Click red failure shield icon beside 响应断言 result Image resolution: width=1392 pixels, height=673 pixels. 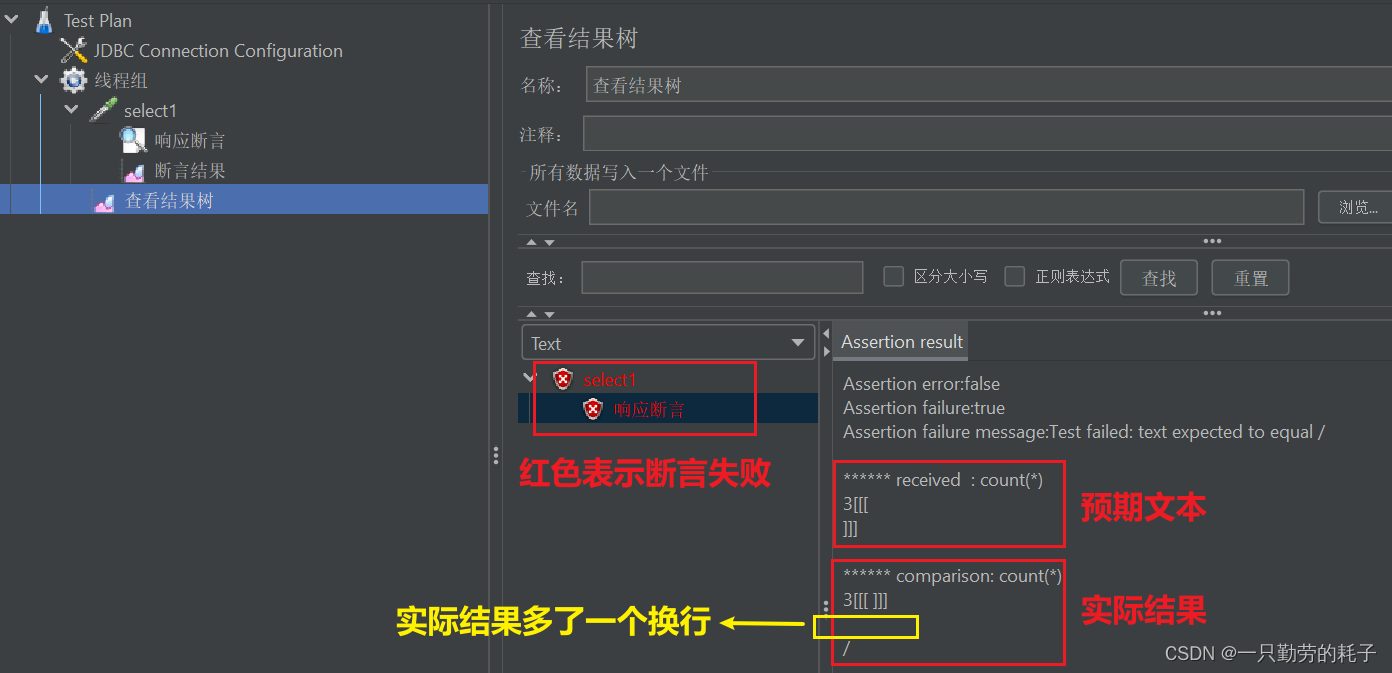point(593,409)
